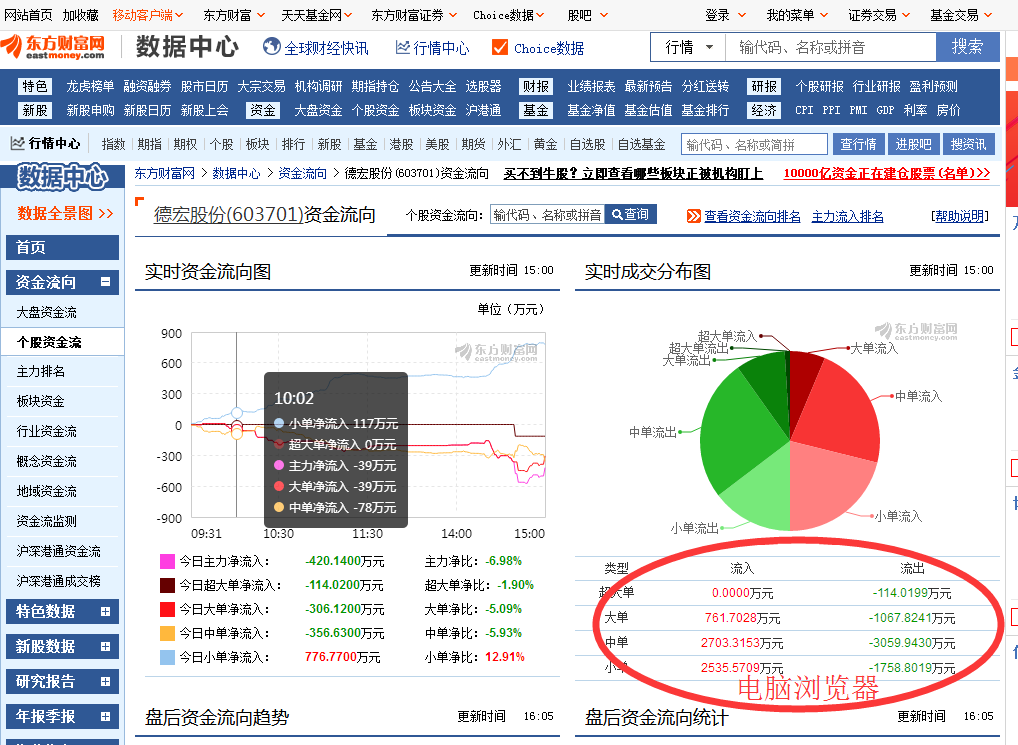Image resolution: width=1018 pixels, height=745 pixels.
Task: Click 网站首页 in the top bar
Action: [x=28, y=15]
